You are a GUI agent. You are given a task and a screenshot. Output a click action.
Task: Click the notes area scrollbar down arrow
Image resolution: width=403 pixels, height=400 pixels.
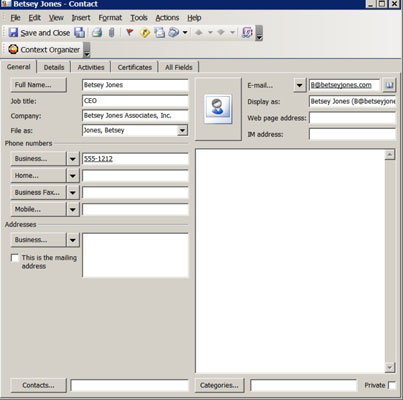click(x=390, y=367)
